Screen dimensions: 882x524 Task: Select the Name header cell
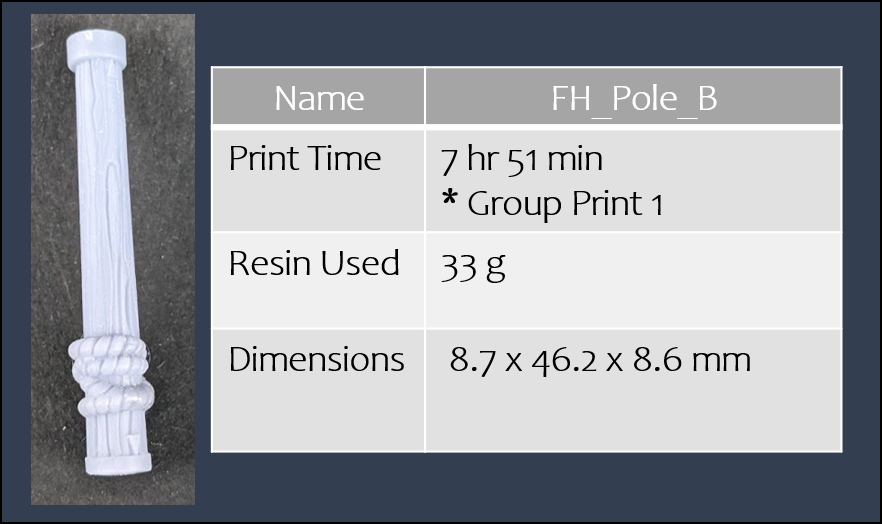tap(318, 96)
